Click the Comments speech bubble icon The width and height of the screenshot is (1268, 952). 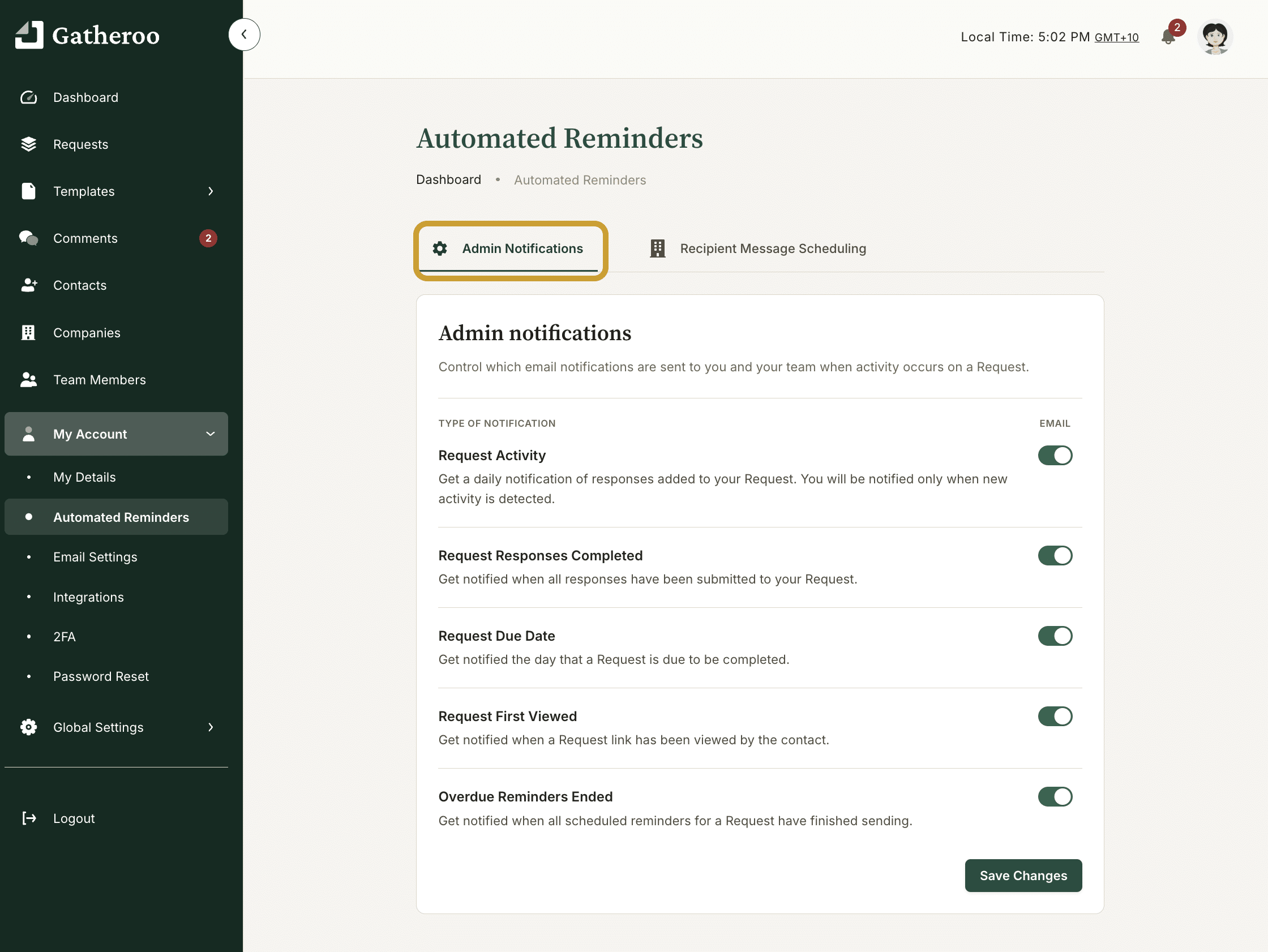tap(29, 238)
